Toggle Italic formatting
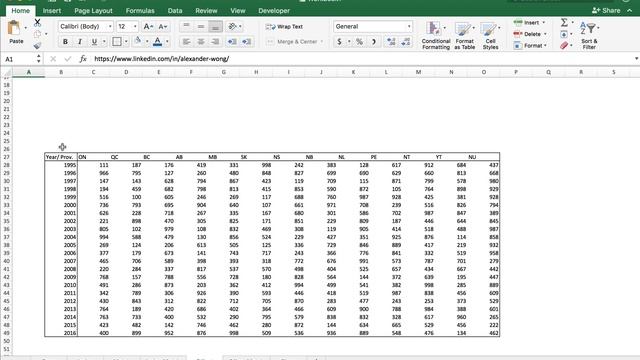This screenshot has width=640, height=360. pos(80,42)
